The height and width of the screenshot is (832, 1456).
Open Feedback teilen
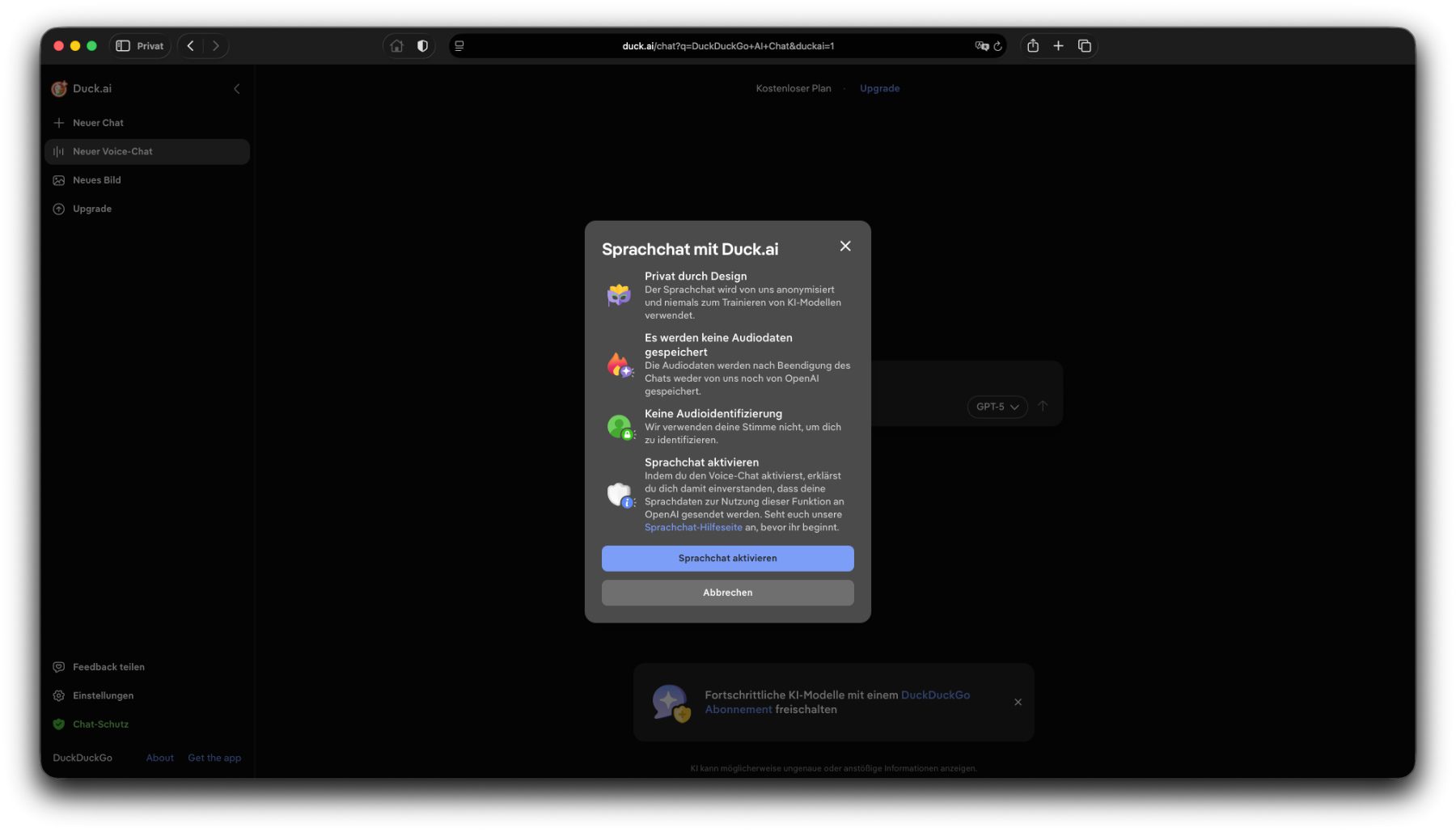point(108,667)
